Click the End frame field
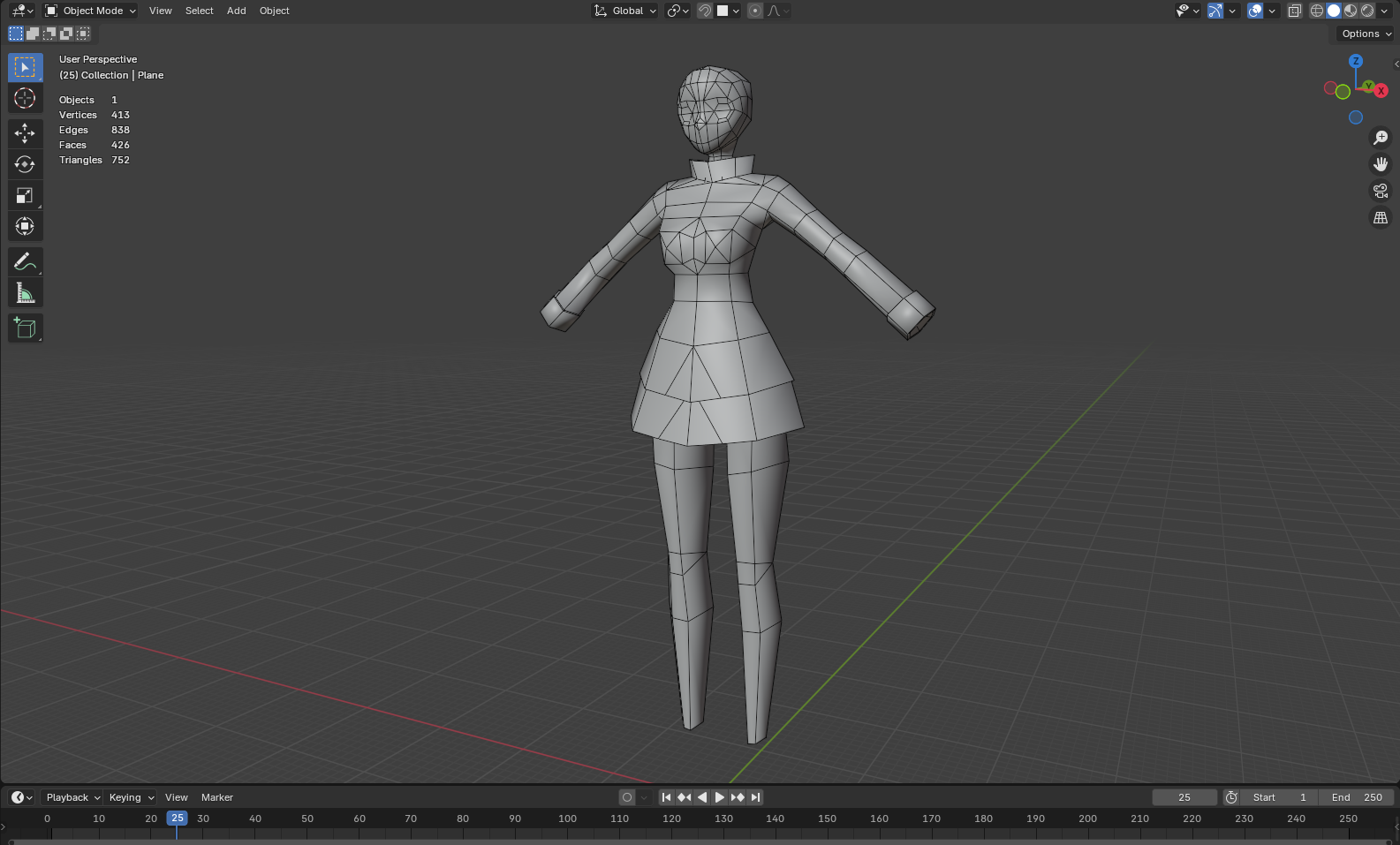The image size is (1400, 845). (x=1357, y=797)
